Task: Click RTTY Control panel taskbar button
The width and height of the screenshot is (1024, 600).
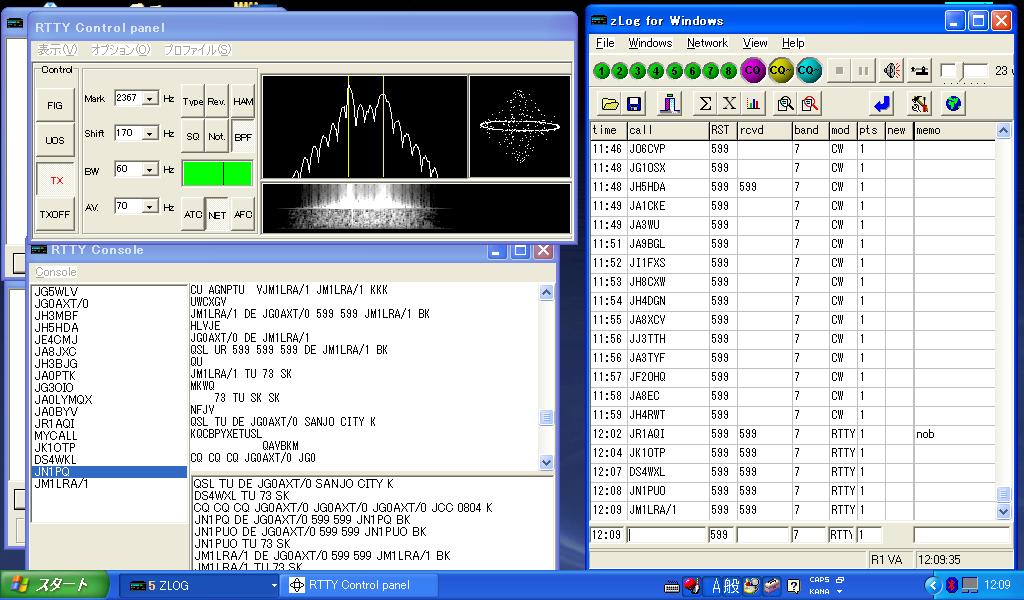Action: coord(359,586)
